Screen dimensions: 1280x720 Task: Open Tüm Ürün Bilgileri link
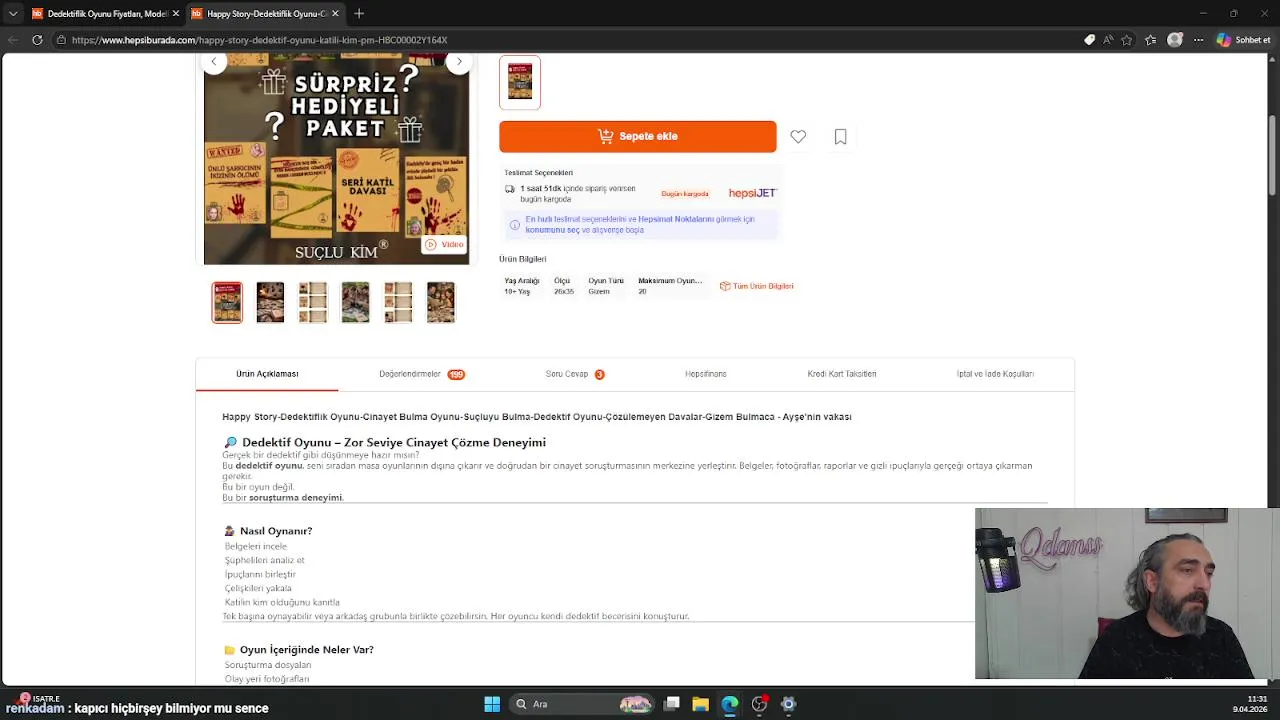[756, 286]
